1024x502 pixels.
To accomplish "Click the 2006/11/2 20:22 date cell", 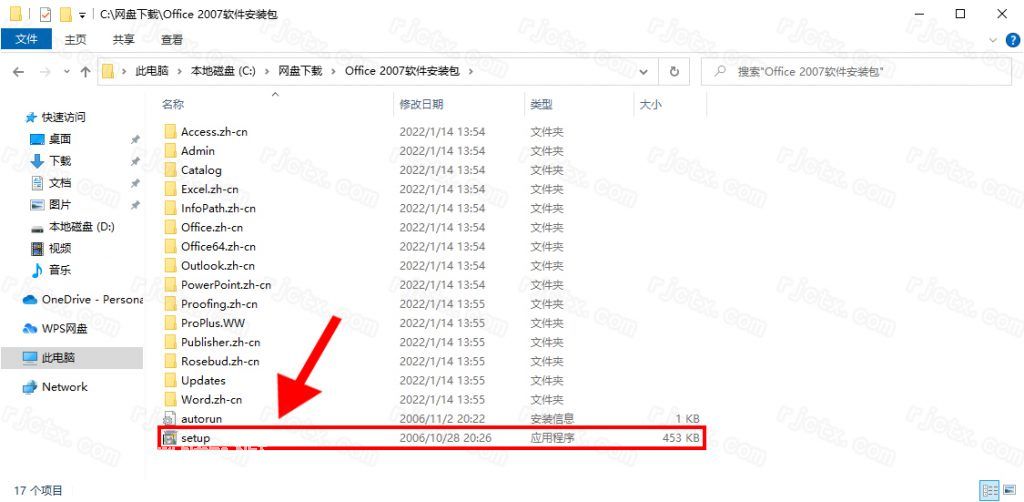I will [441, 418].
